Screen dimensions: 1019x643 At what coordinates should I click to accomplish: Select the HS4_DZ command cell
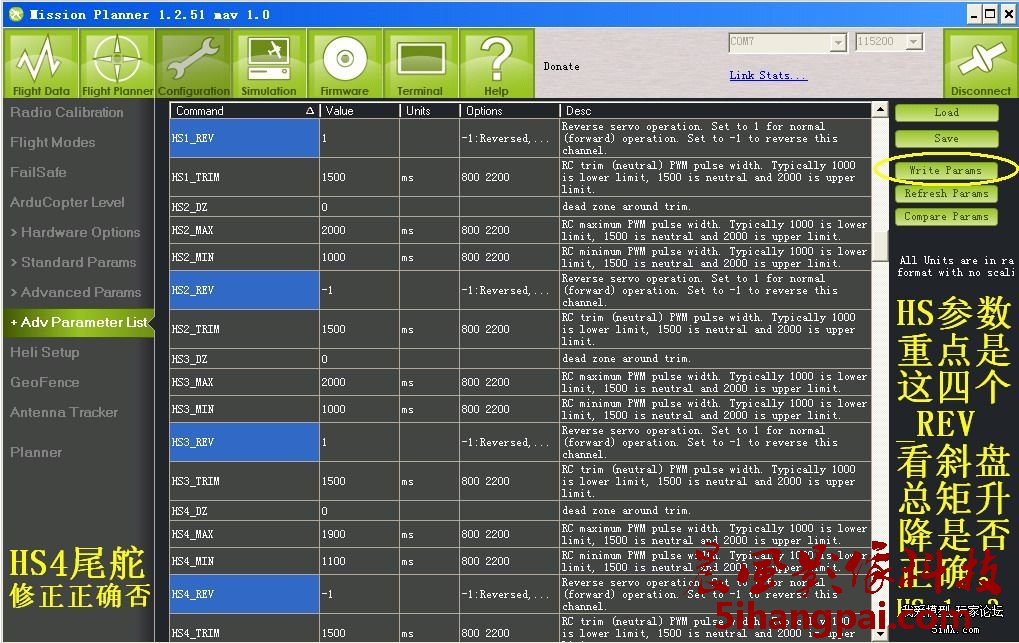tap(244, 511)
